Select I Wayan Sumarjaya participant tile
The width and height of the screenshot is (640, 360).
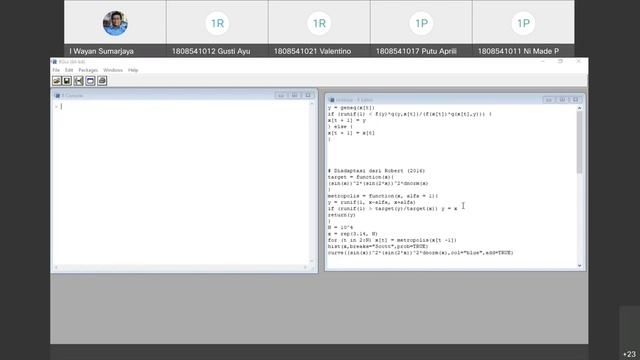[115, 28]
